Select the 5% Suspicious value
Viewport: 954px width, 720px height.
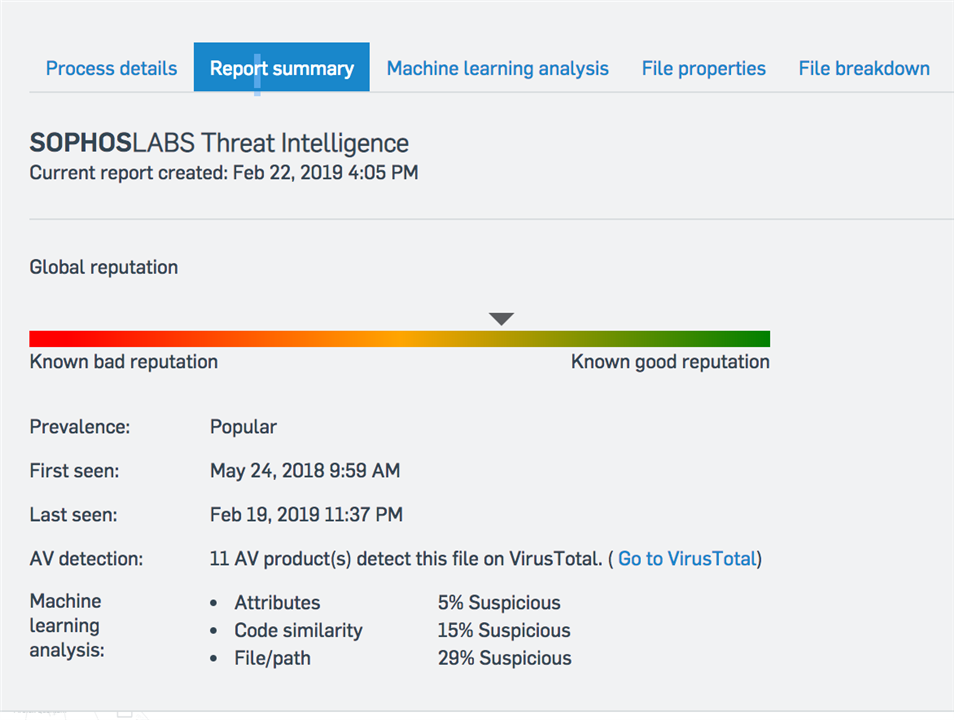click(499, 603)
